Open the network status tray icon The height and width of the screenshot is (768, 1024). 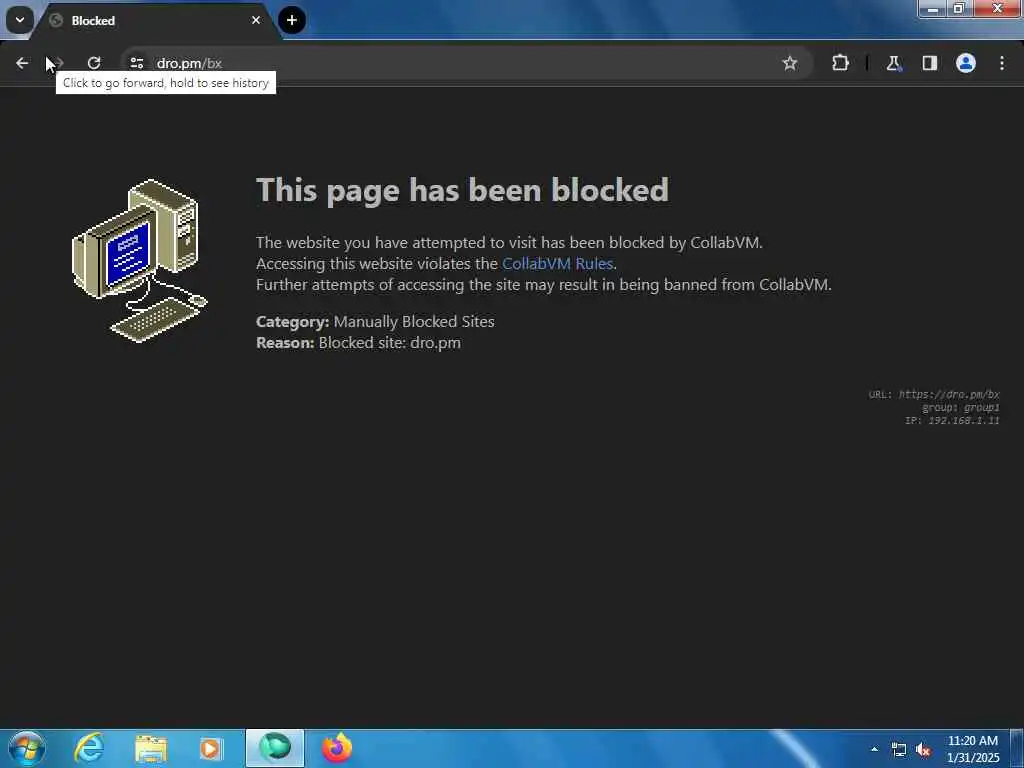pyautogui.click(x=899, y=750)
